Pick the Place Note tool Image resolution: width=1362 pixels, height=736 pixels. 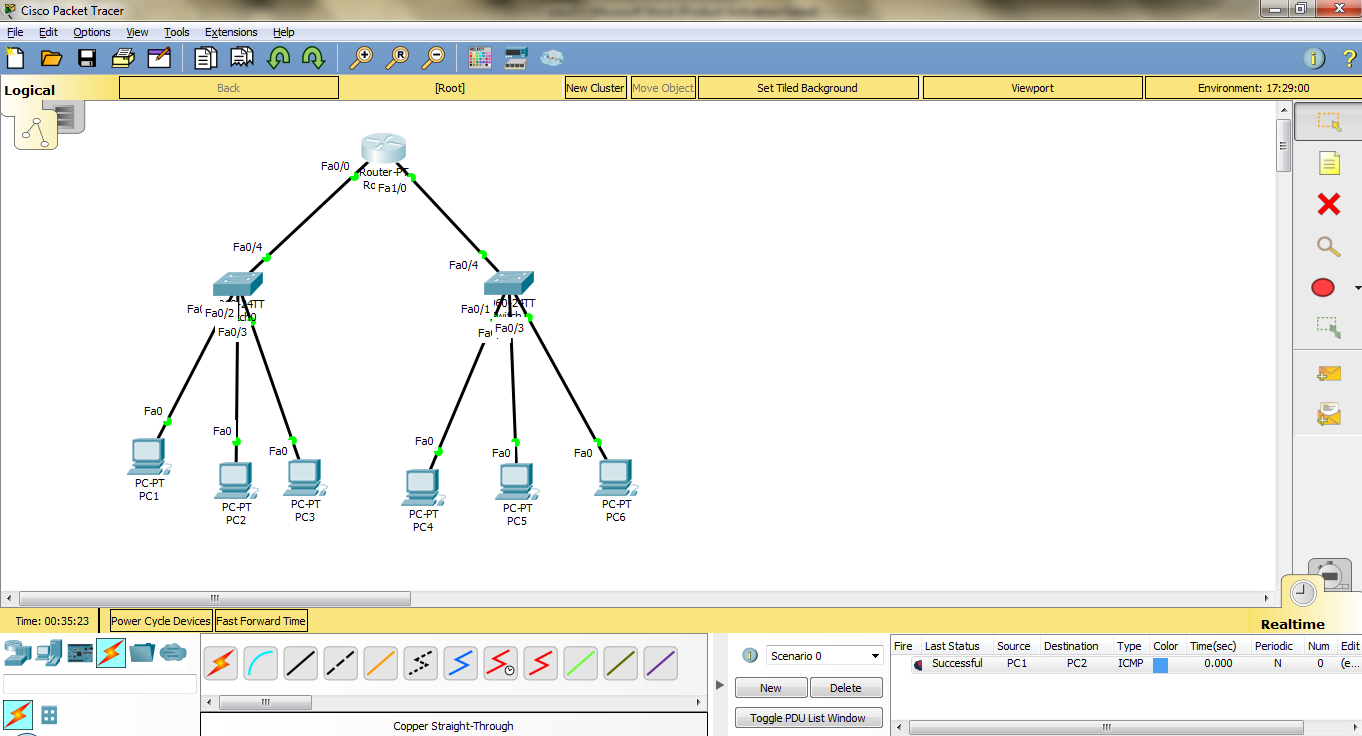point(1328,163)
